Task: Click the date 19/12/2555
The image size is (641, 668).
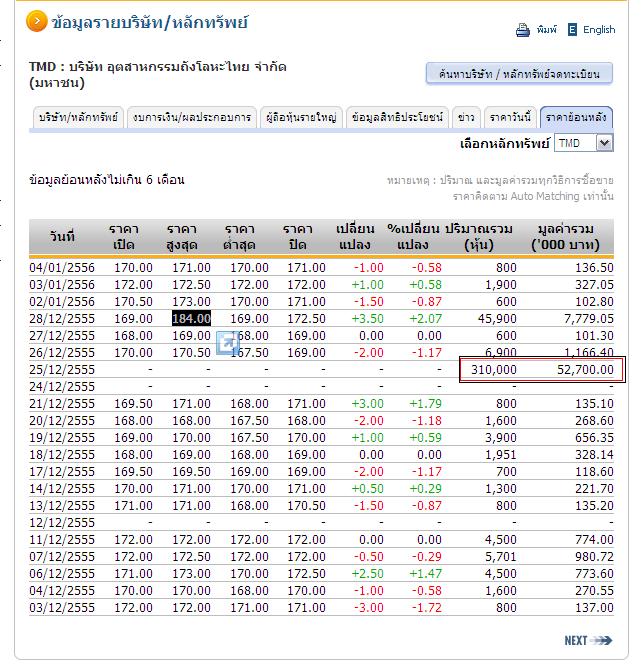Action: pos(62,438)
